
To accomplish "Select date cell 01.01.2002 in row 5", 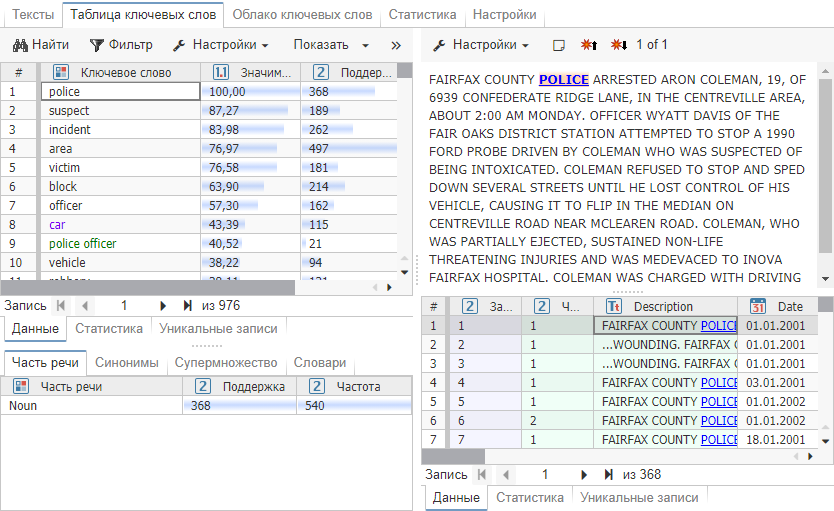I will 777,402.
